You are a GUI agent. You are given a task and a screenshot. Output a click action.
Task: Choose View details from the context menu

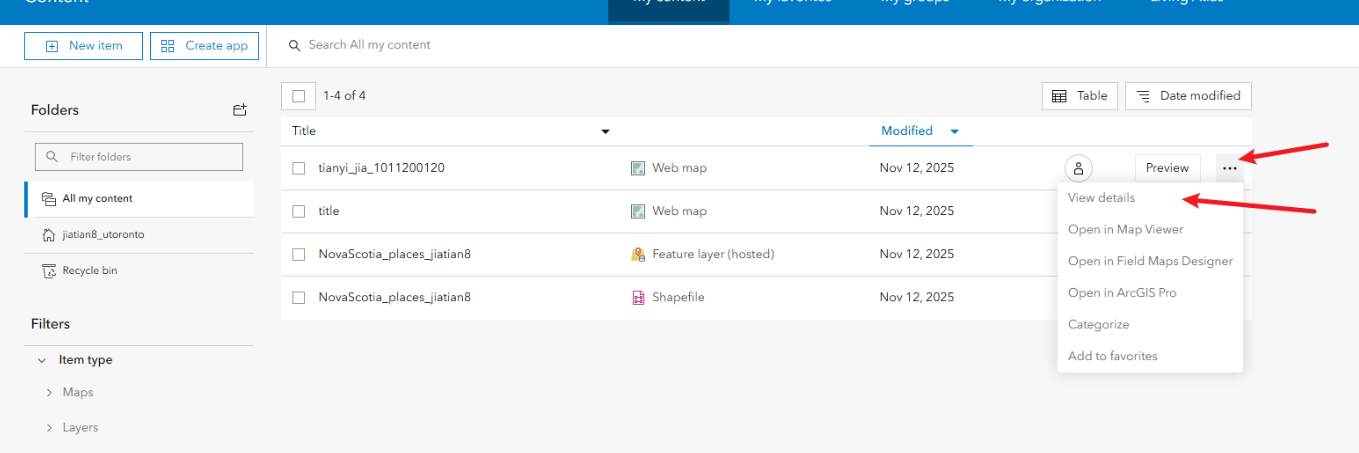pos(1101,198)
